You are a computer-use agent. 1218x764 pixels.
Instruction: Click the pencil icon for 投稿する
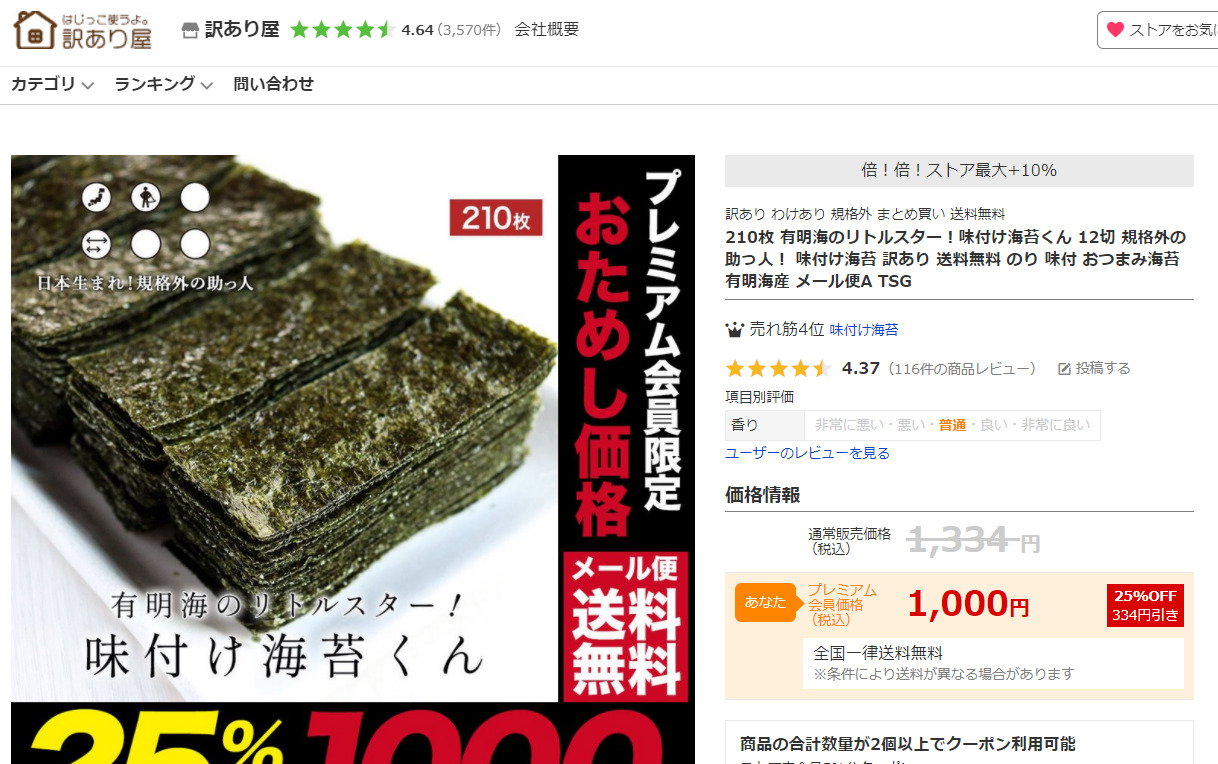tap(1064, 369)
